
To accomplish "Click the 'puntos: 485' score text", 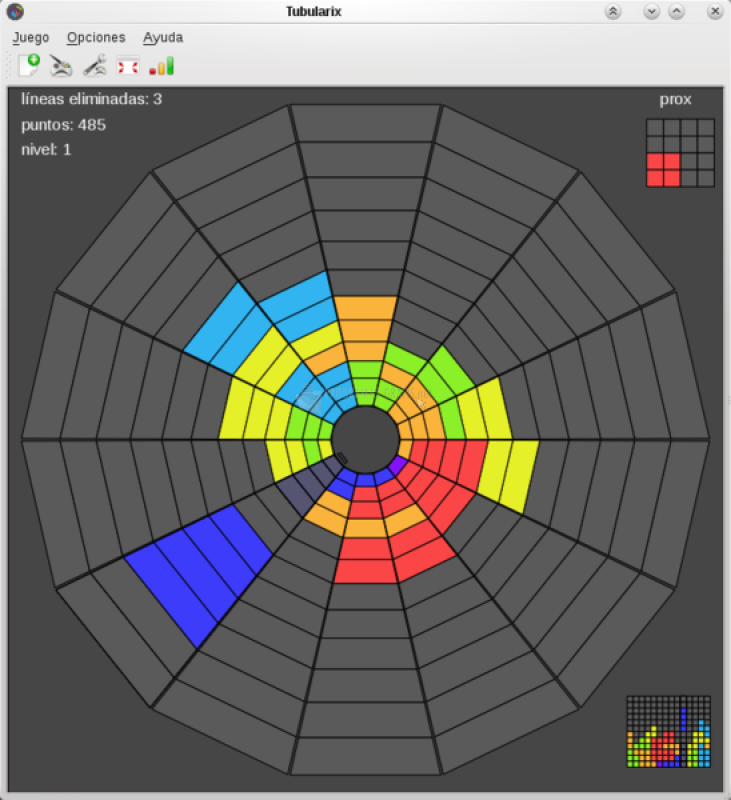I will (64, 125).
